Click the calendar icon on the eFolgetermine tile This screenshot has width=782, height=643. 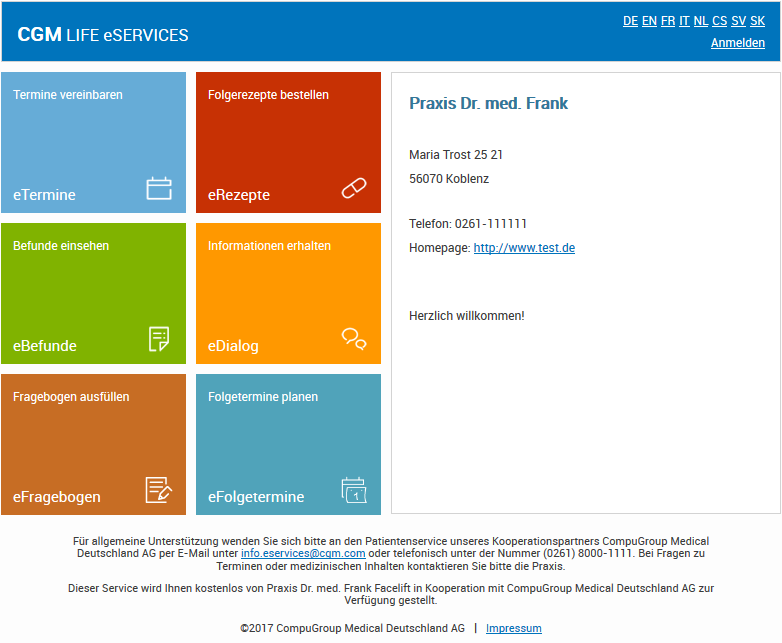tap(354, 490)
